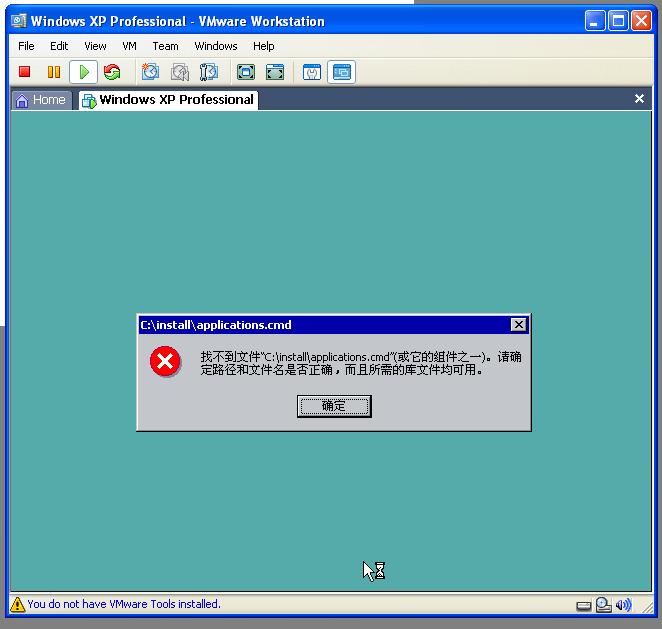Maximize the VMware Workstation window
Viewport: 662px width, 629px height.
618,20
